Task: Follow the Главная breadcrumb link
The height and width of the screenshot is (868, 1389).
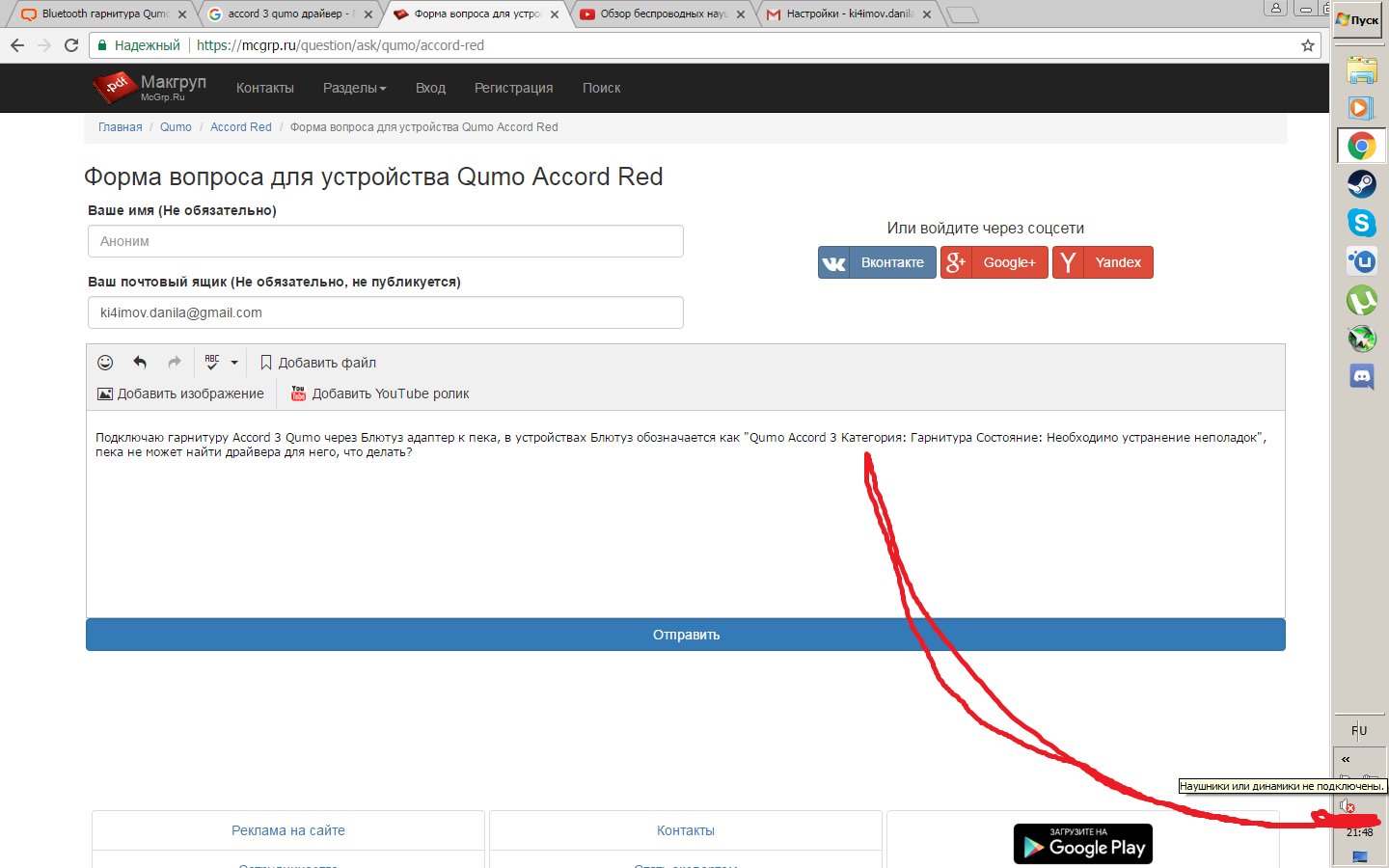Action: (120, 127)
